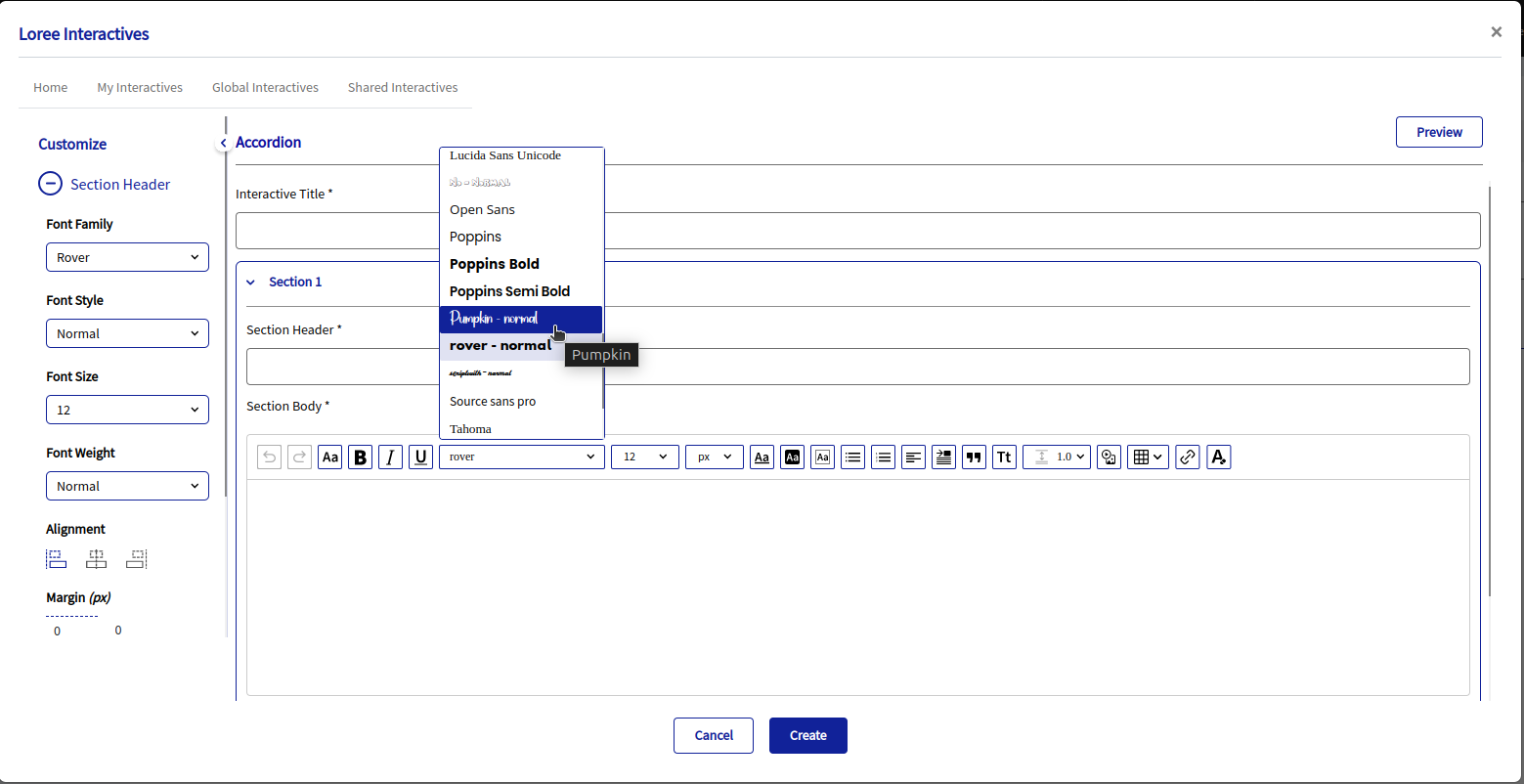Click the outlined Aa border color tool
Viewport: 1524px width, 784px height.
(x=823, y=457)
